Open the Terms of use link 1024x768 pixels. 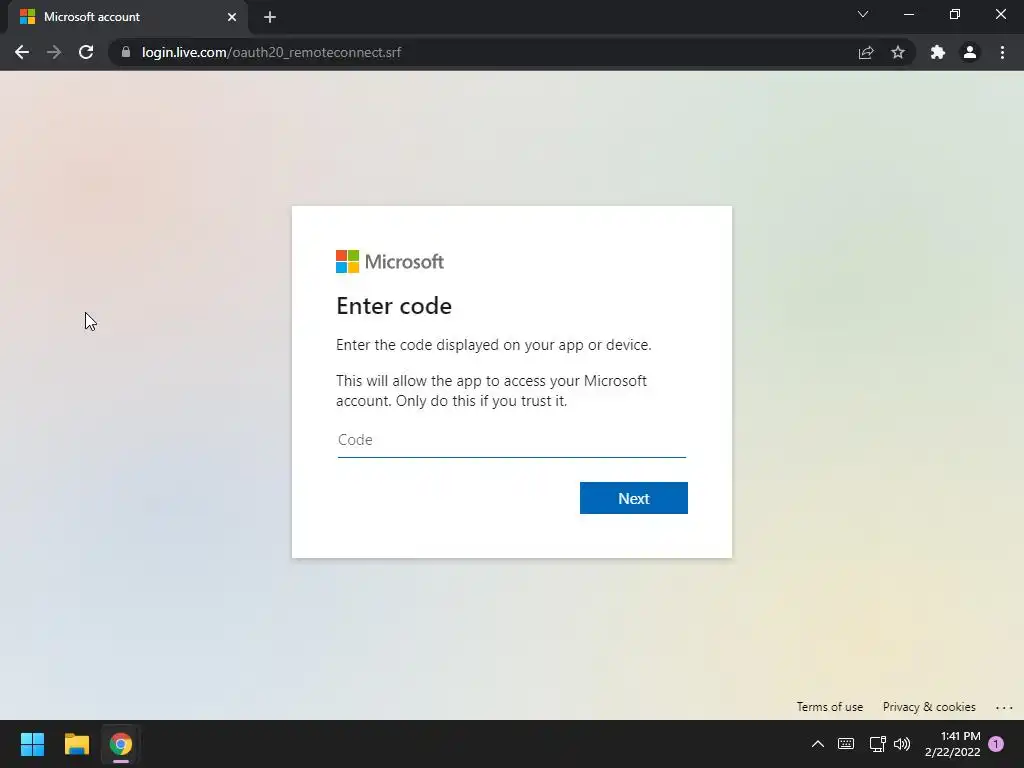(829, 707)
